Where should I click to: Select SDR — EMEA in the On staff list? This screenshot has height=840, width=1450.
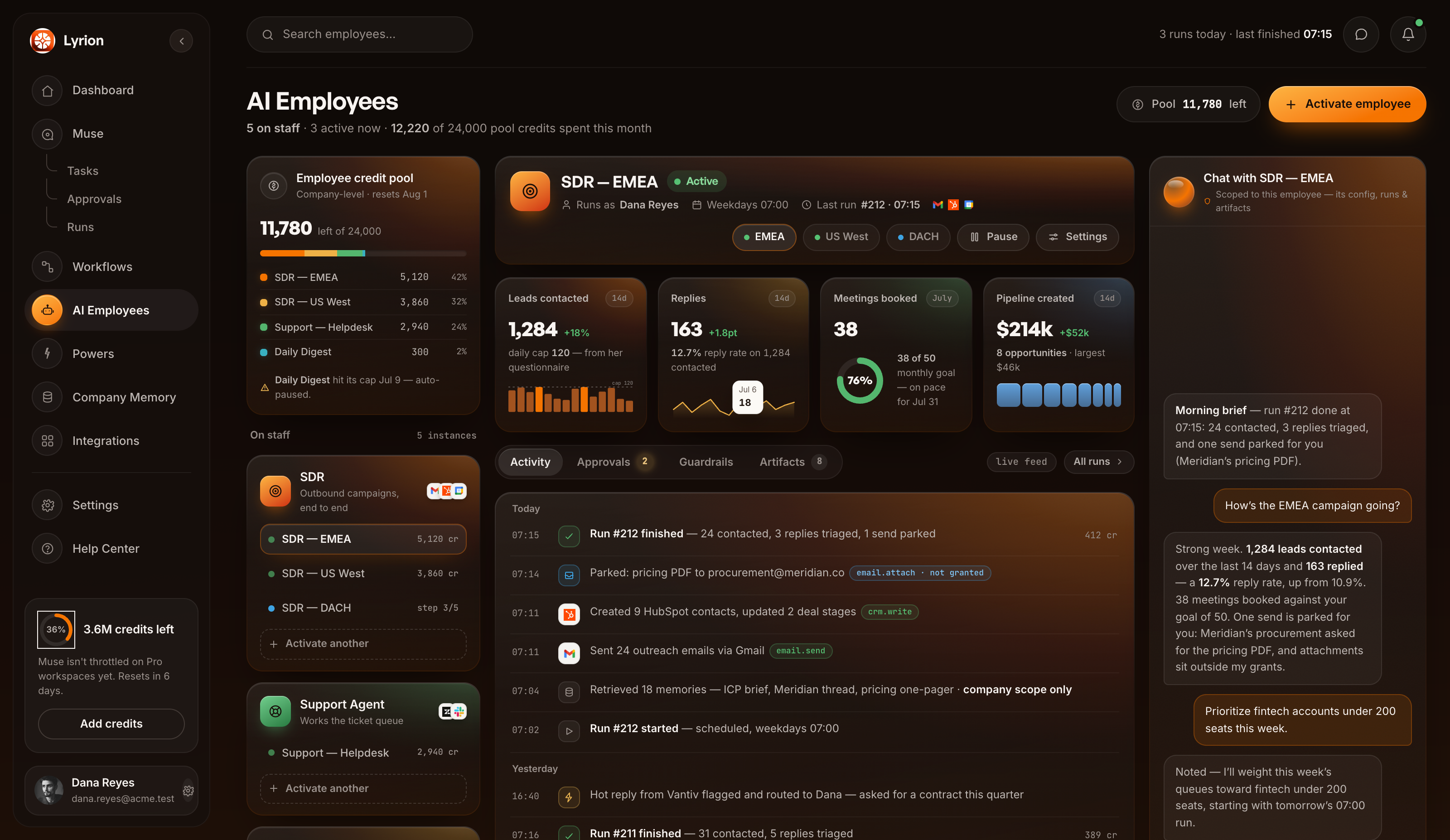(x=363, y=539)
